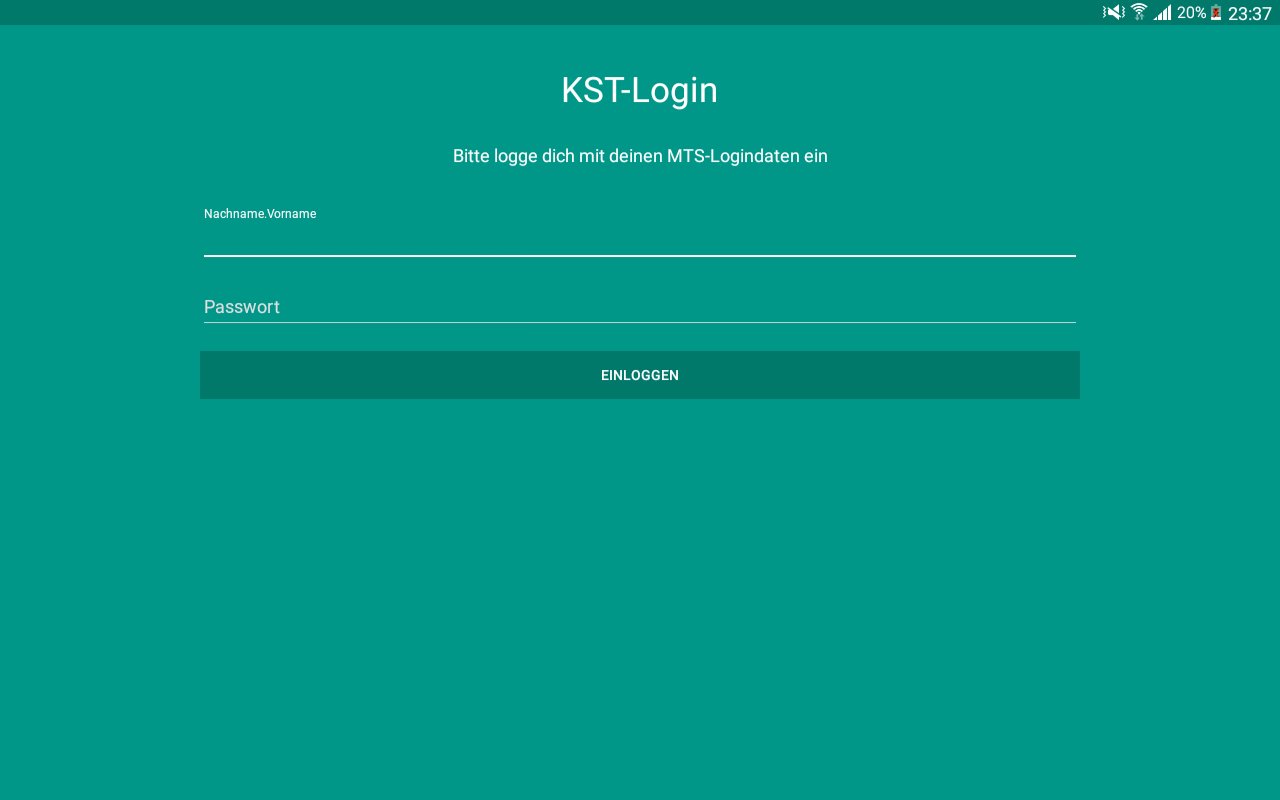
Task: Click inside the Nachname.Vorname field
Action: click(x=640, y=240)
